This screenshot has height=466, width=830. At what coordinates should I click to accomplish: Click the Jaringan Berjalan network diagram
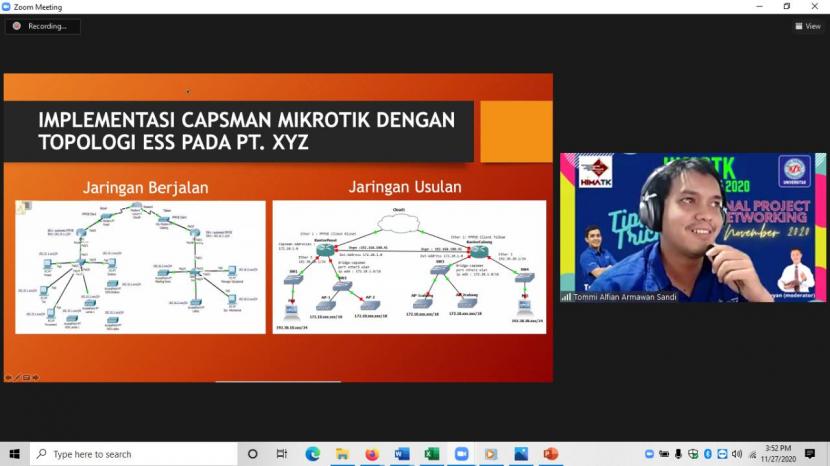click(140, 267)
